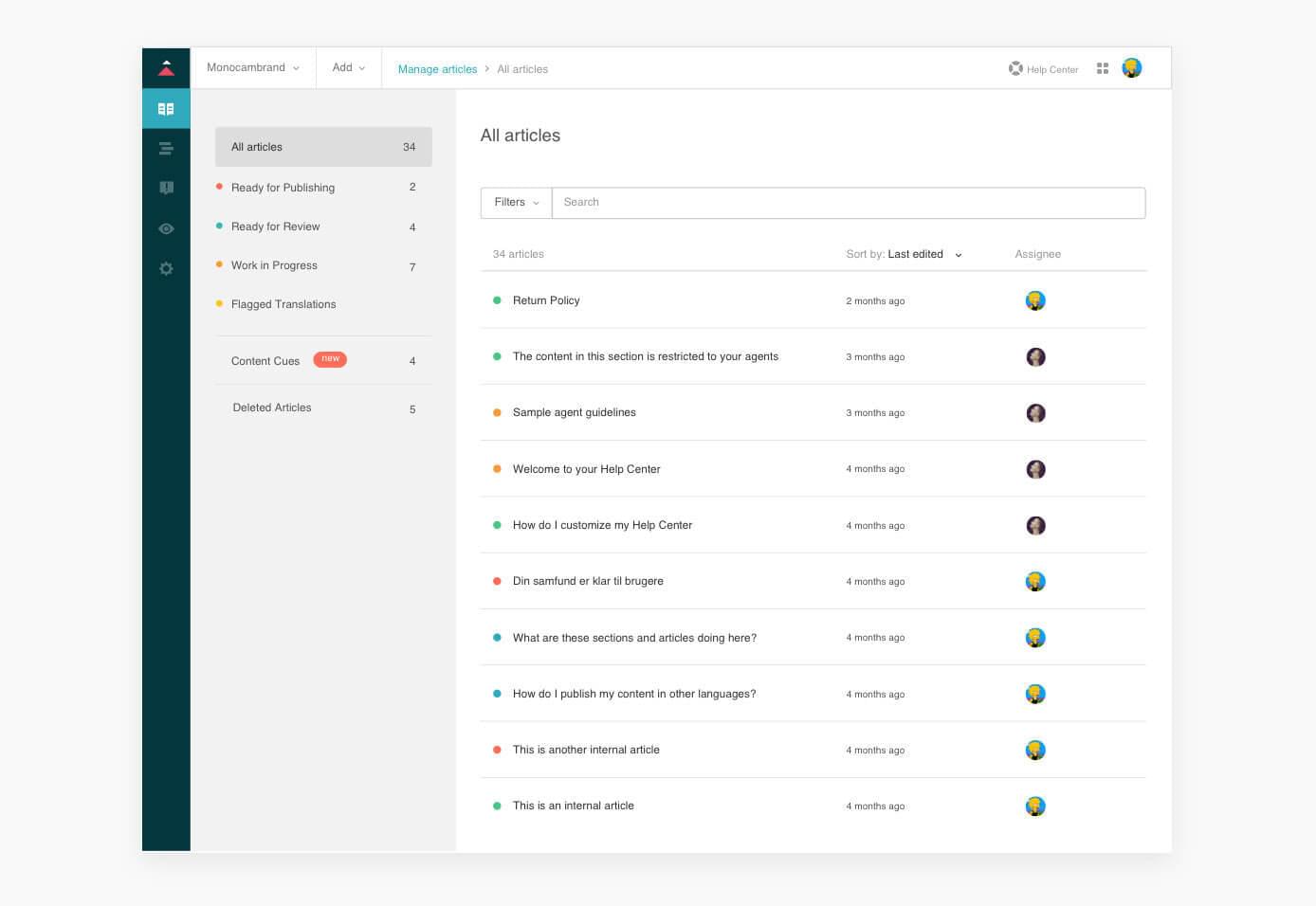Open 'How do I publish my content in other languages?'
The width and height of the screenshot is (1316, 906).
[x=634, y=694]
